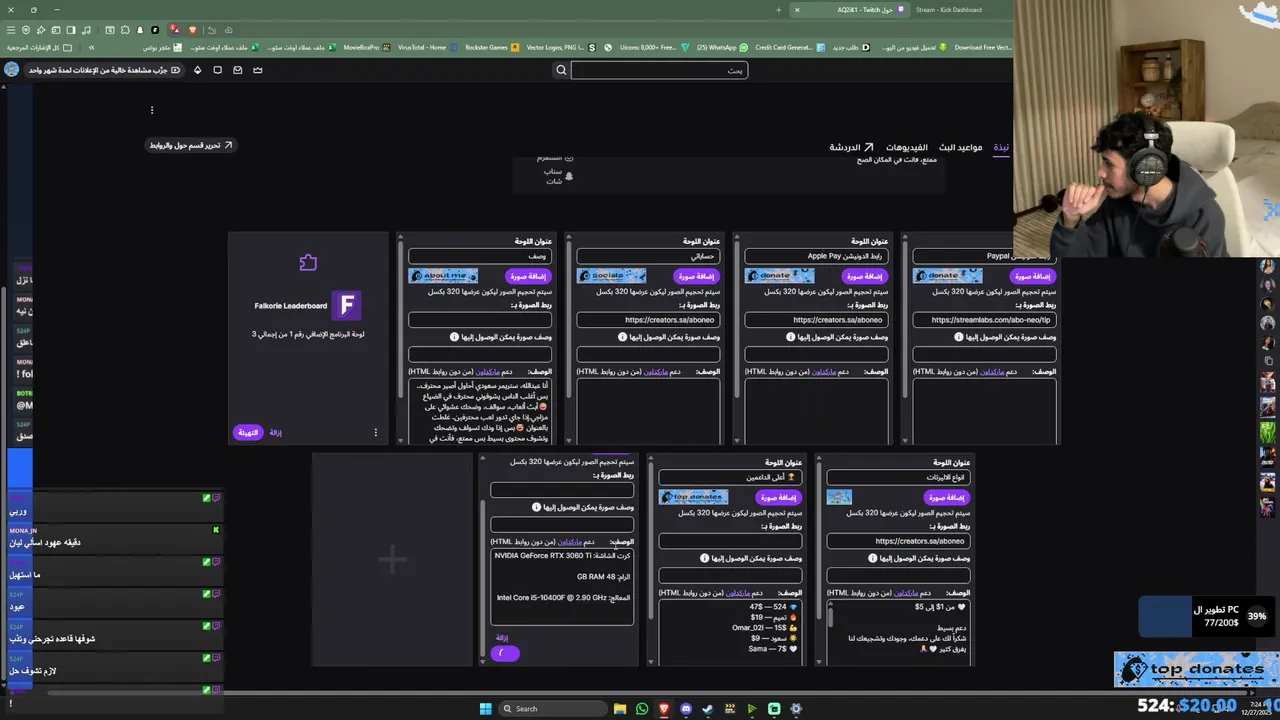This screenshot has height=720, width=1280.
Task: Switch to the الفيديوهات videos tab
Action: coord(907,147)
